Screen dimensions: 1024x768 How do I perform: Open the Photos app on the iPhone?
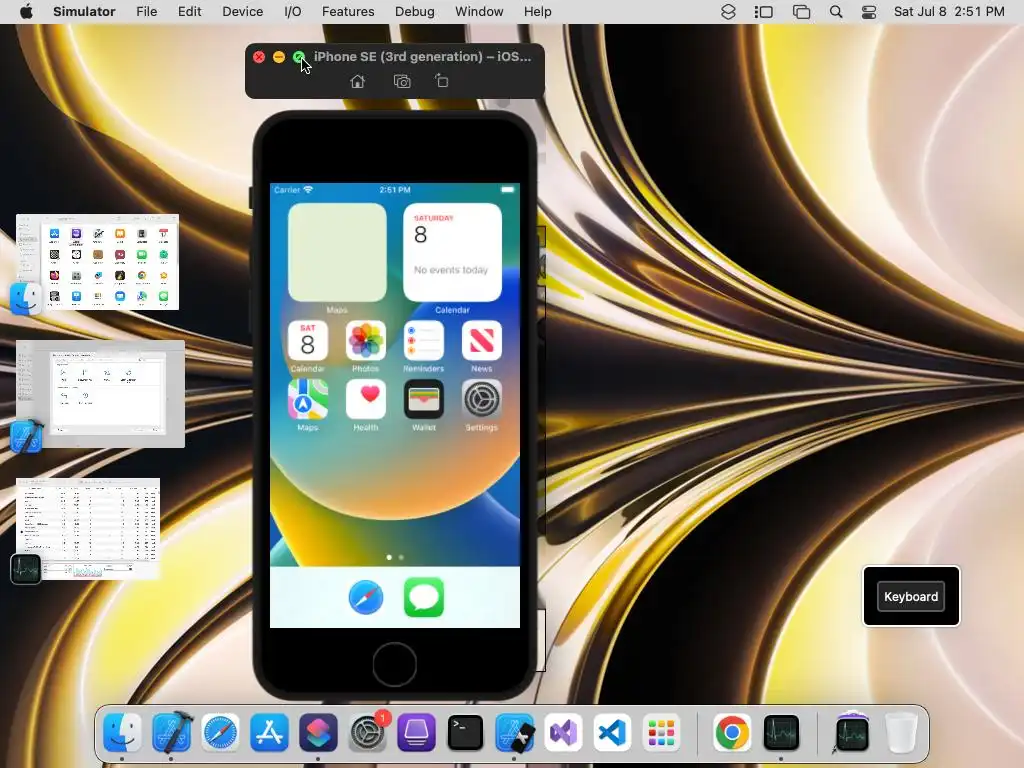click(x=366, y=340)
